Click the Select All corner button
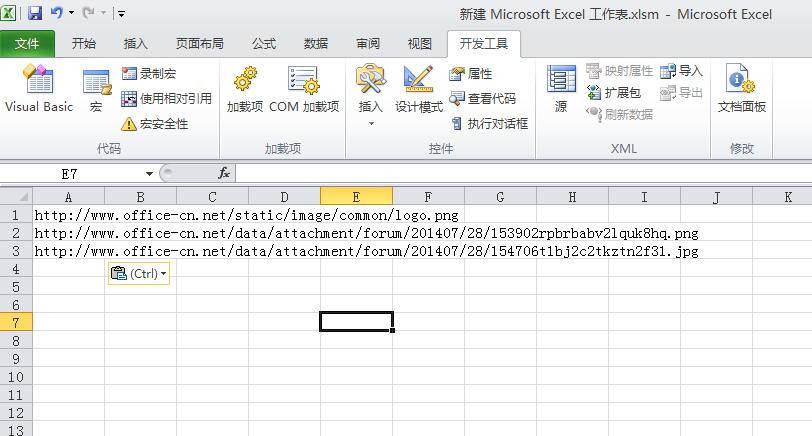The image size is (812, 436). click(x=17, y=197)
